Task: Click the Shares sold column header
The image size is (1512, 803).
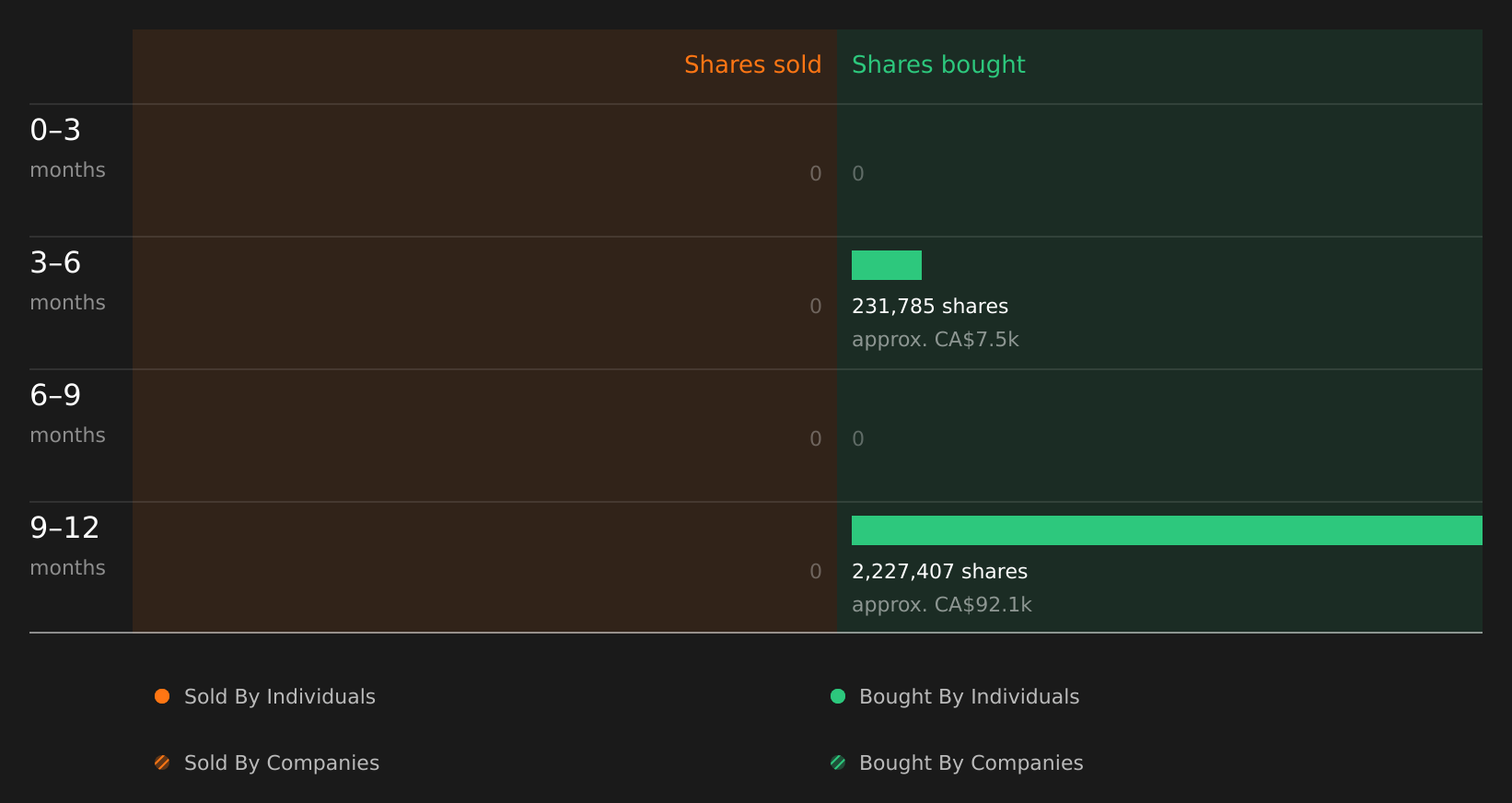Action: tap(752, 64)
